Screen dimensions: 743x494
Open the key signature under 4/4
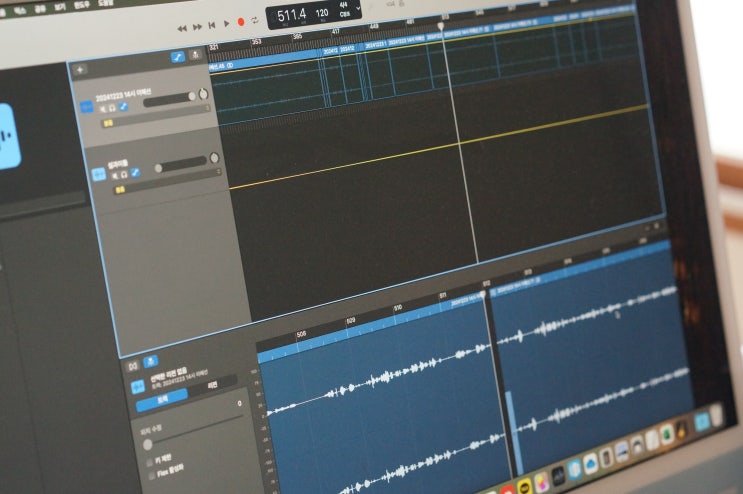tap(344, 14)
